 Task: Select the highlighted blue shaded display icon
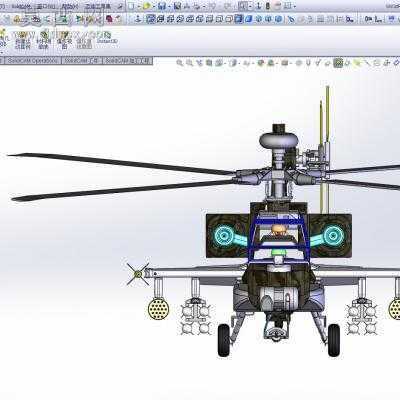(x=239, y=19)
